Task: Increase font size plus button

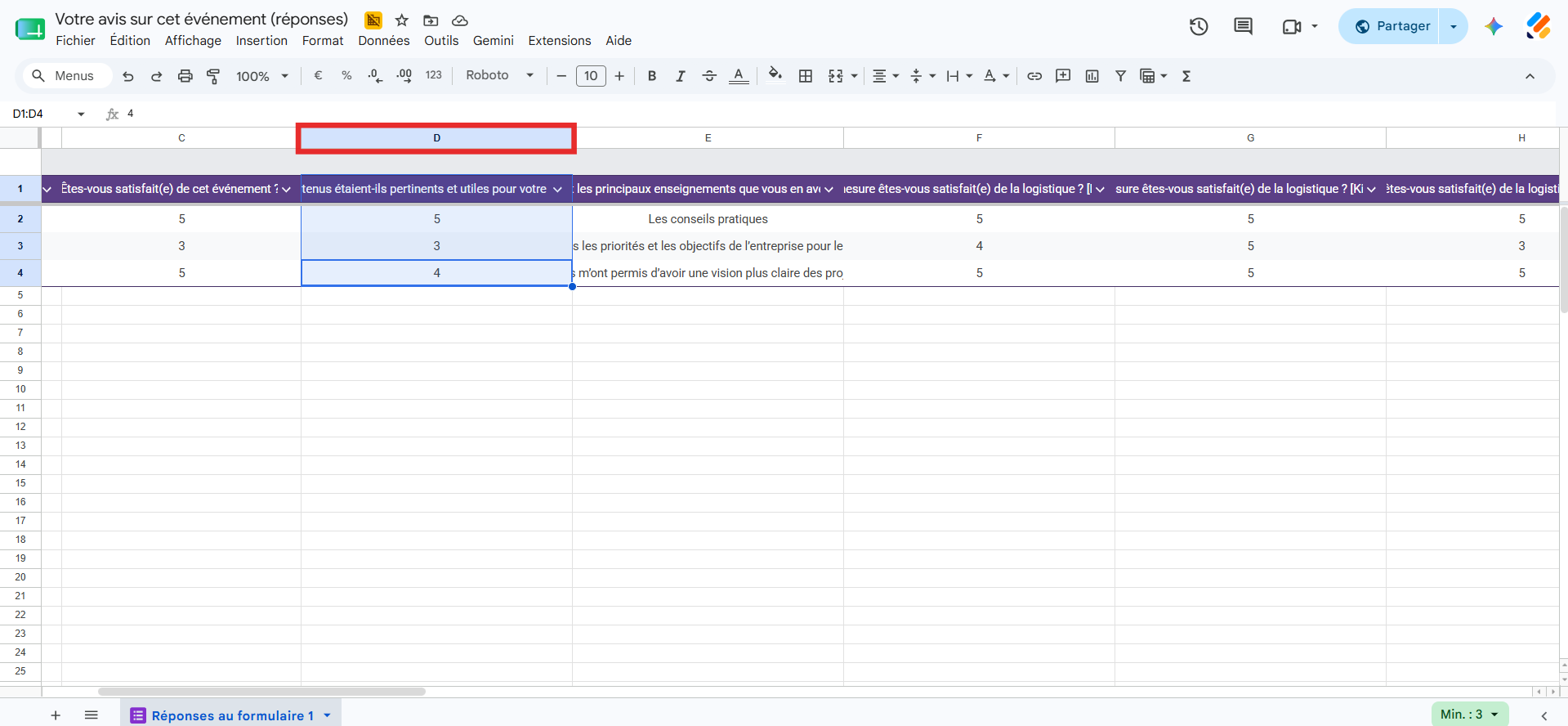Action: coord(619,76)
